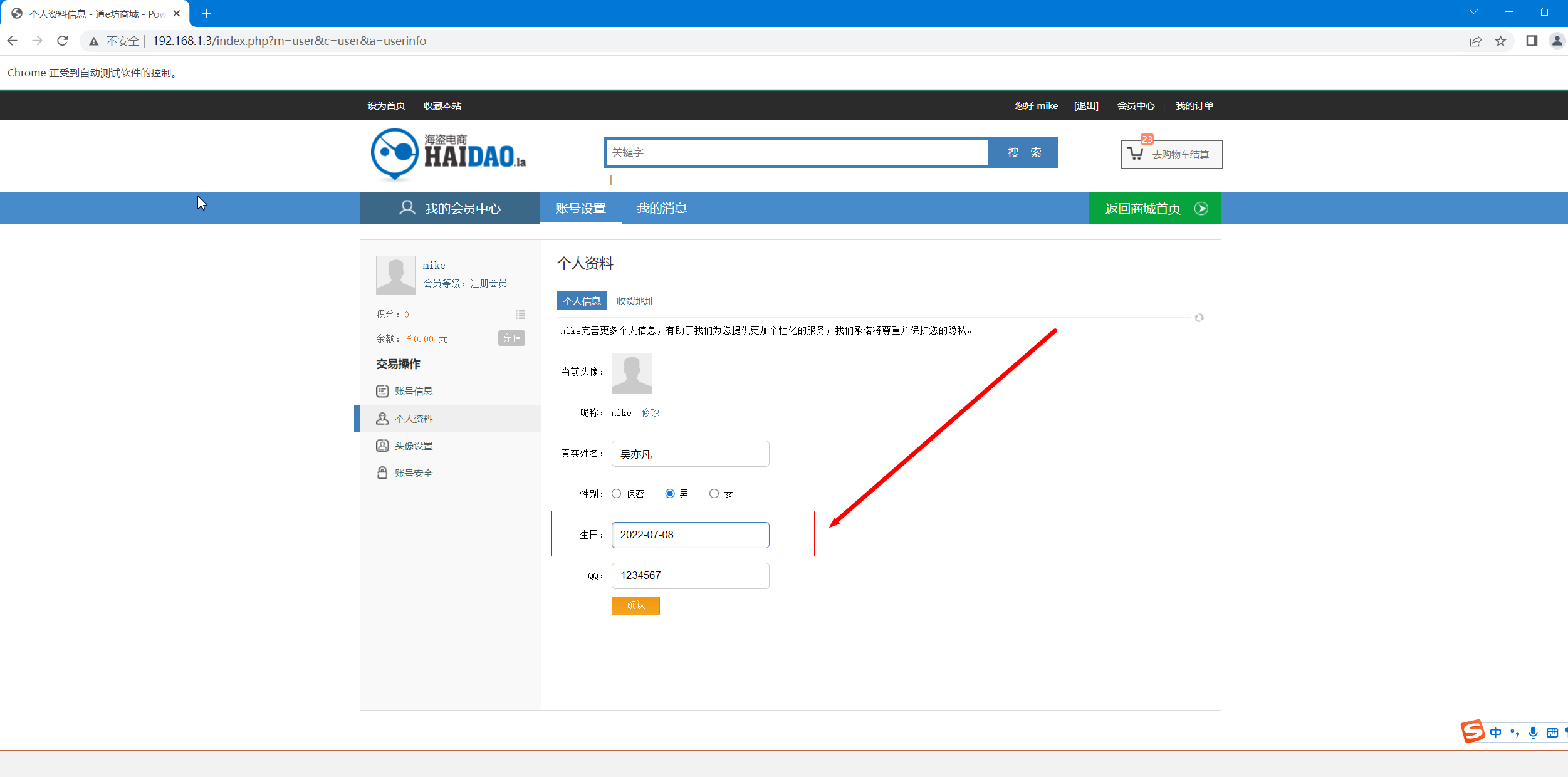Bookmark this page with the star icon
This screenshot has height=777, width=1568.
[x=1500, y=41]
